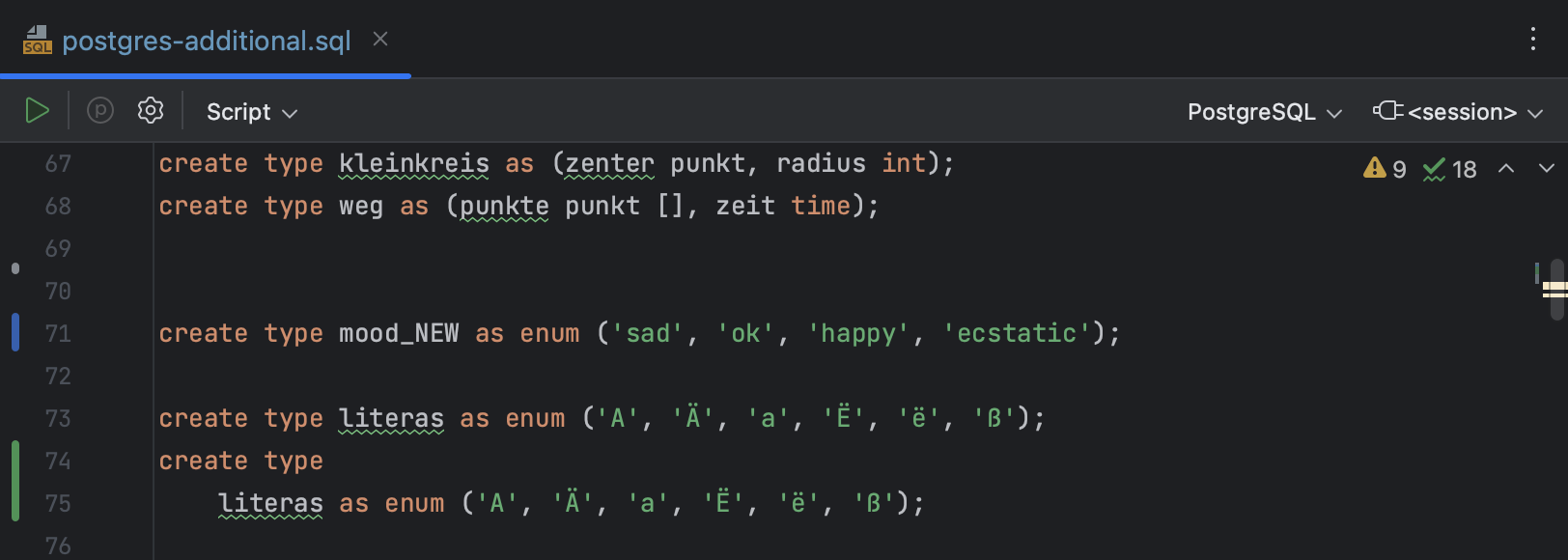Open the PostgreSQL dialect dropdown
This screenshot has height=560, width=1568.
(x=1264, y=112)
